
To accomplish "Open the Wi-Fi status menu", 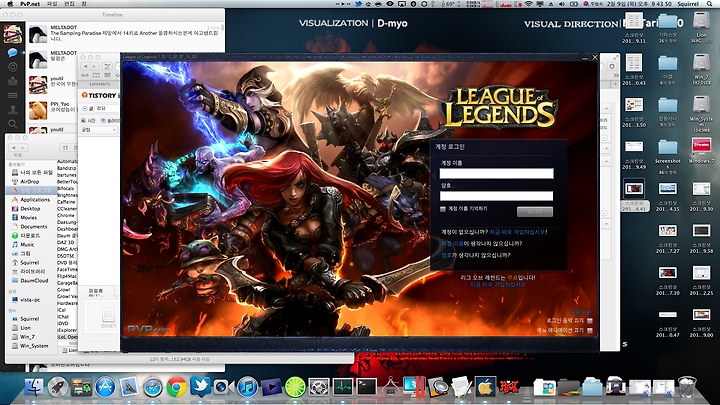I will [x=529, y=4].
